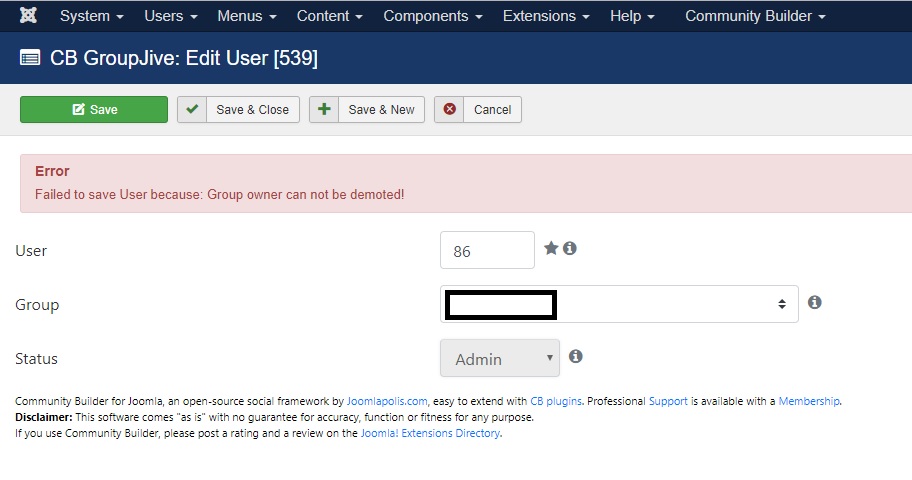Open the CB plugins link
The image size is (912, 480).
pos(555,401)
